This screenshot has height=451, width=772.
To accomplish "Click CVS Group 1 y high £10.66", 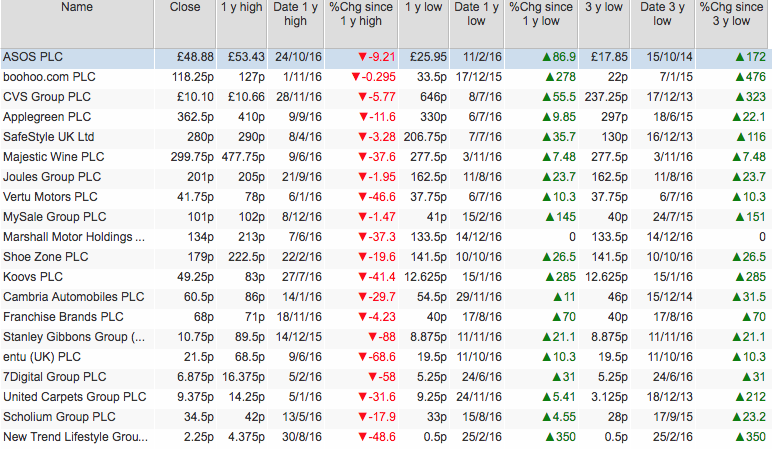I will coord(246,97).
